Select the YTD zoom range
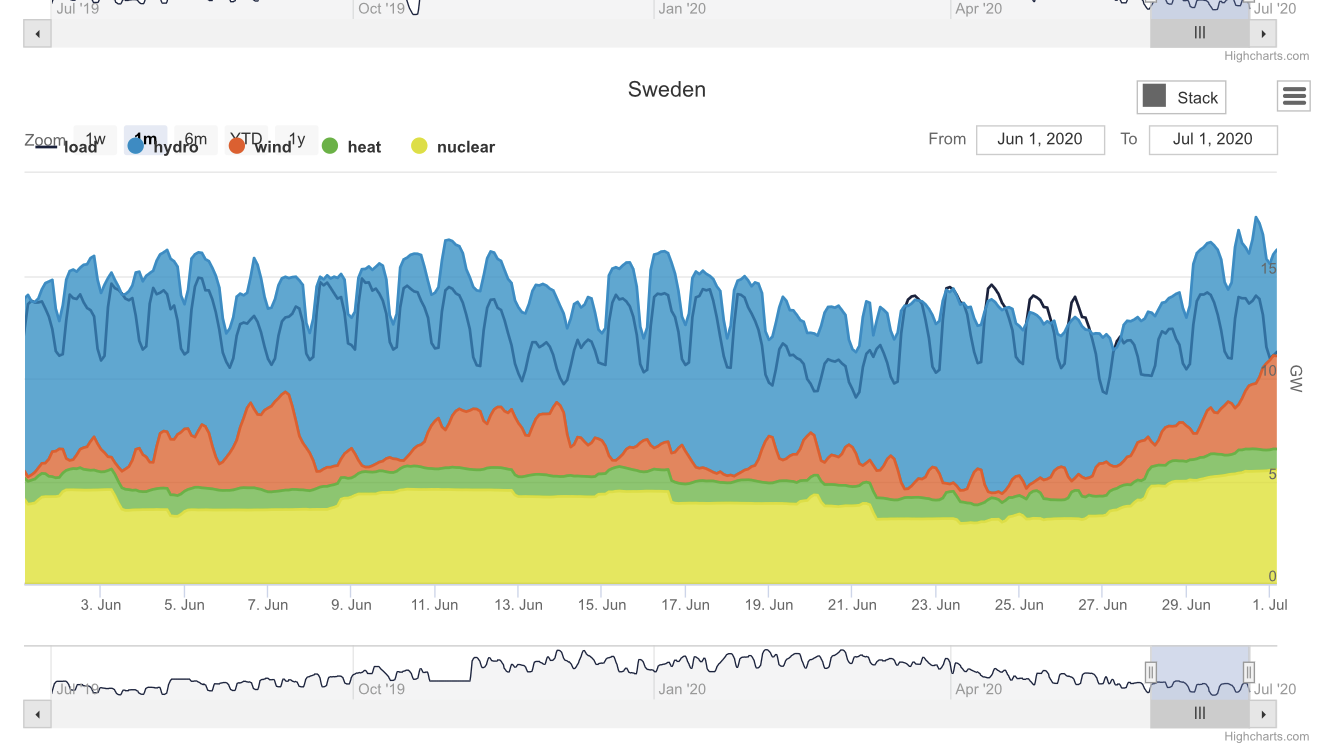 (x=246, y=139)
